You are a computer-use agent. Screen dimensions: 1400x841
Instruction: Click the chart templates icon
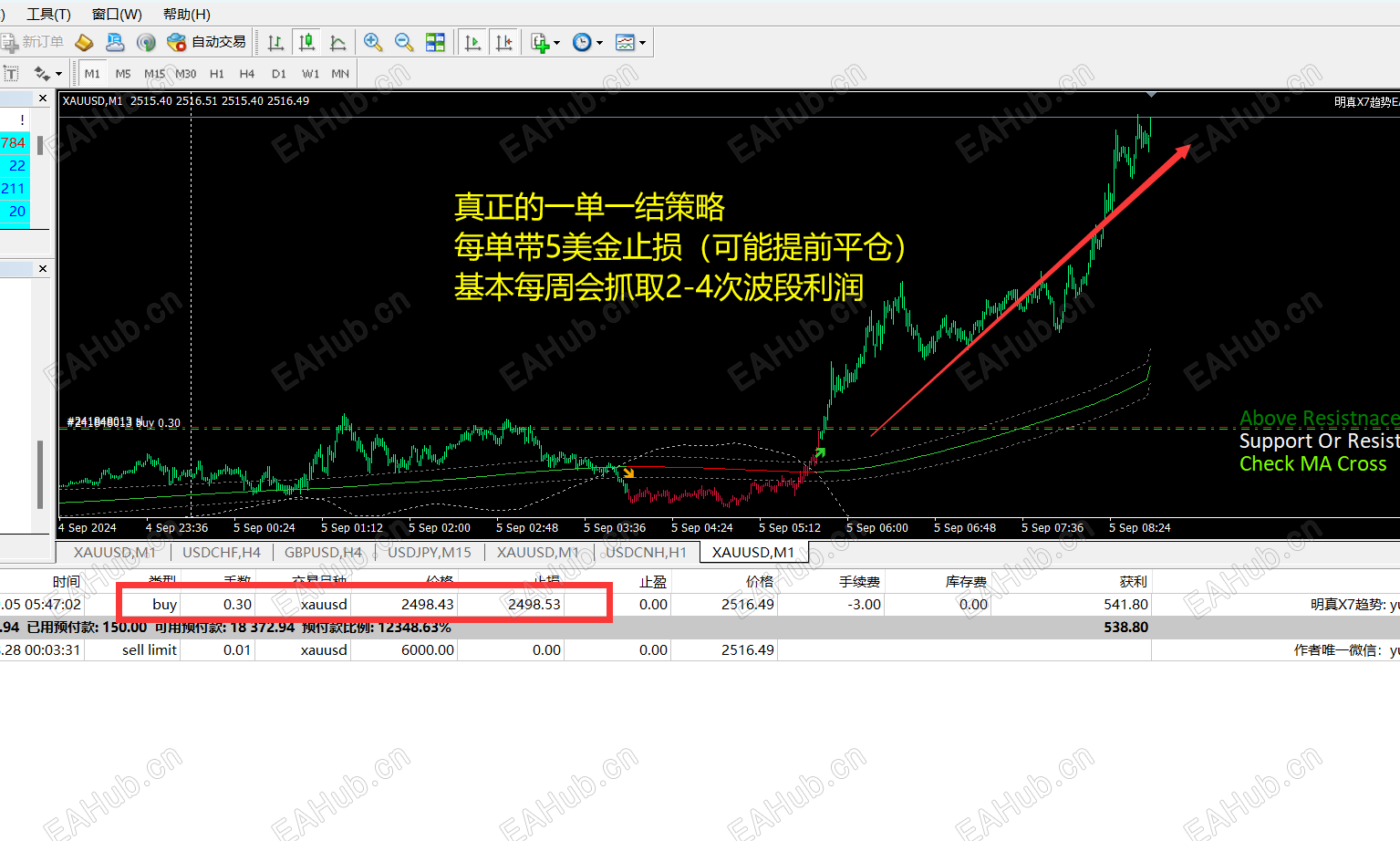tap(625, 42)
